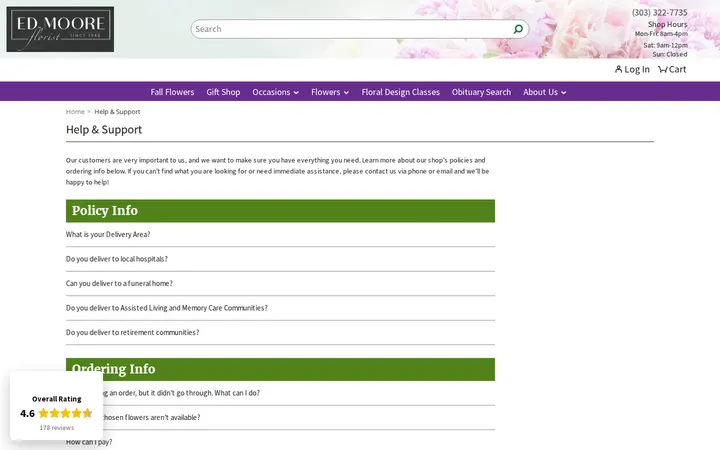
Task: Go to Home breadcrumb link
Action: click(x=75, y=112)
